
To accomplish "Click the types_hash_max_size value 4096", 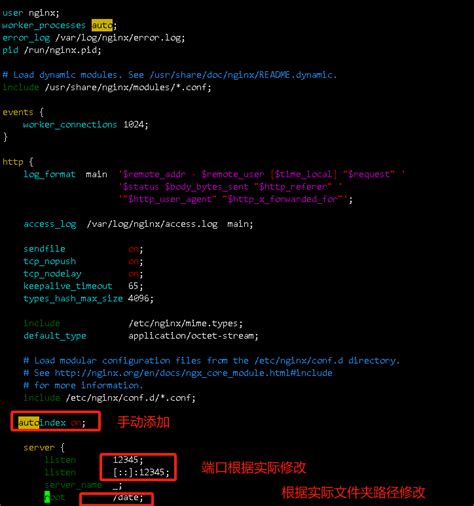I will [x=138, y=298].
